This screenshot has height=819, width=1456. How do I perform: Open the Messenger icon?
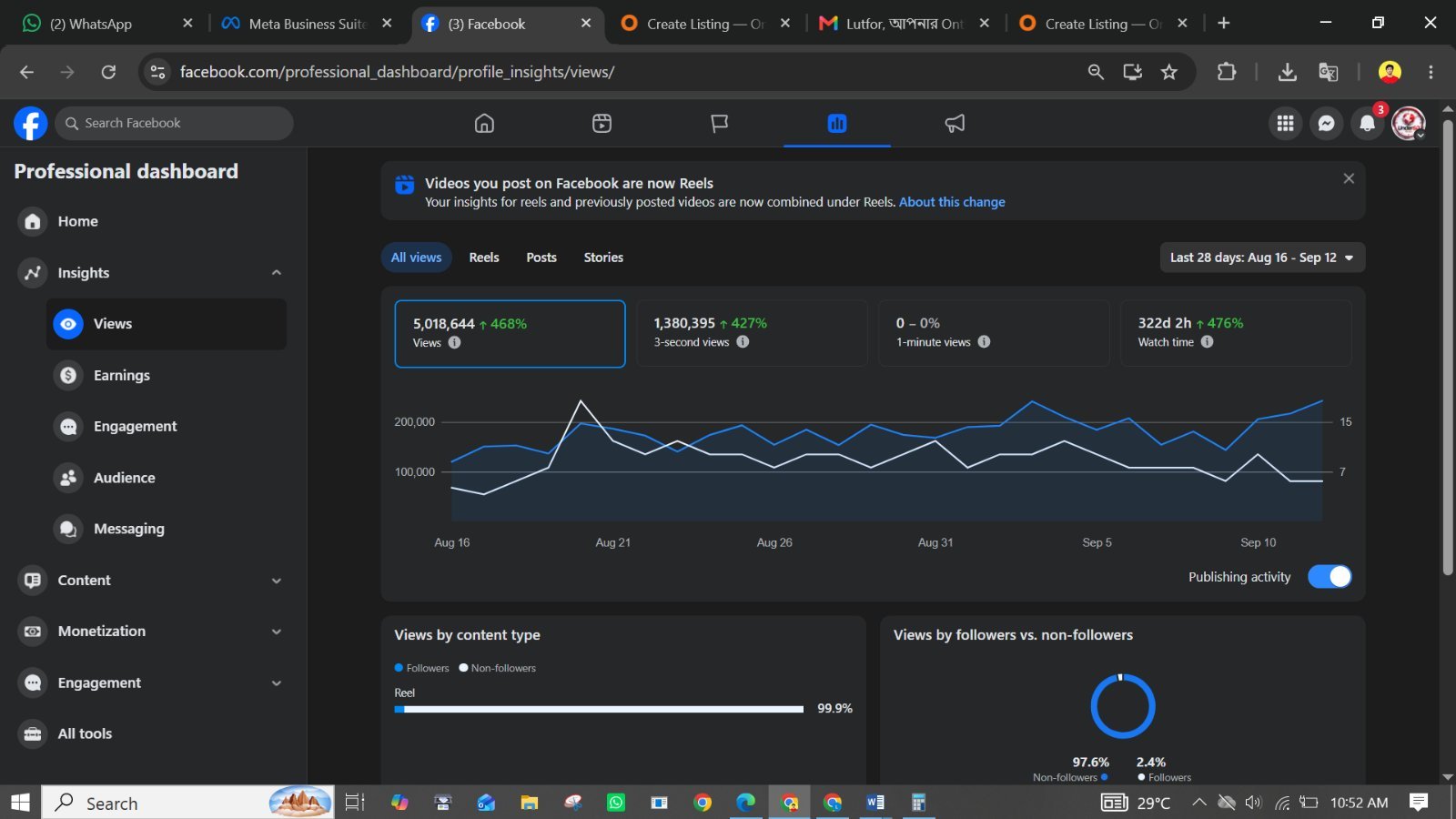tap(1326, 124)
